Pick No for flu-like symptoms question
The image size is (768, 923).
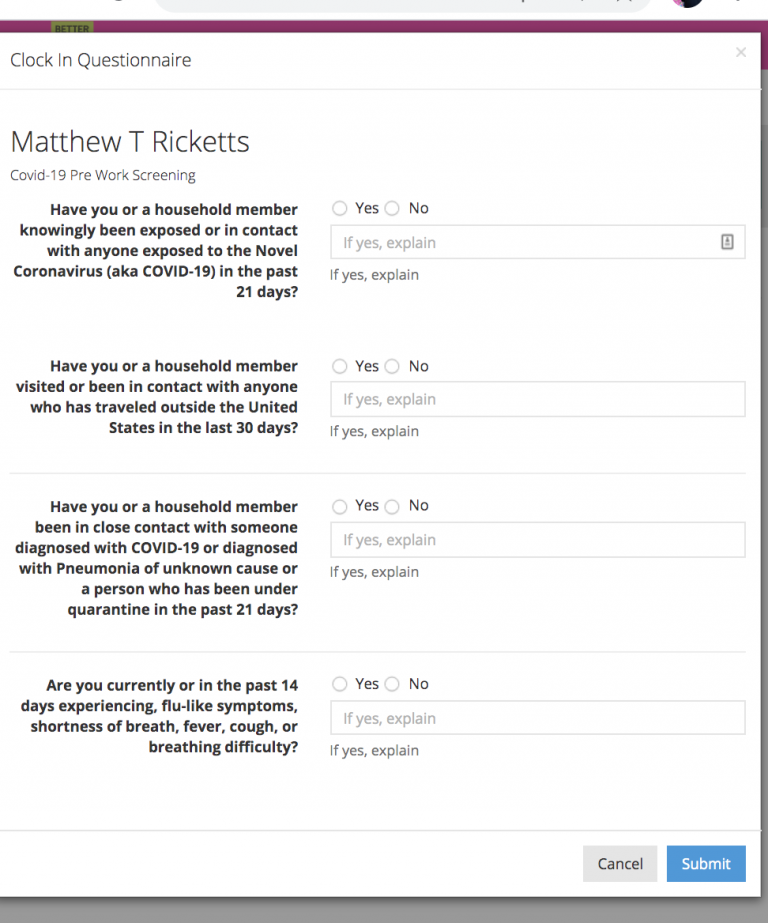pyautogui.click(x=392, y=685)
